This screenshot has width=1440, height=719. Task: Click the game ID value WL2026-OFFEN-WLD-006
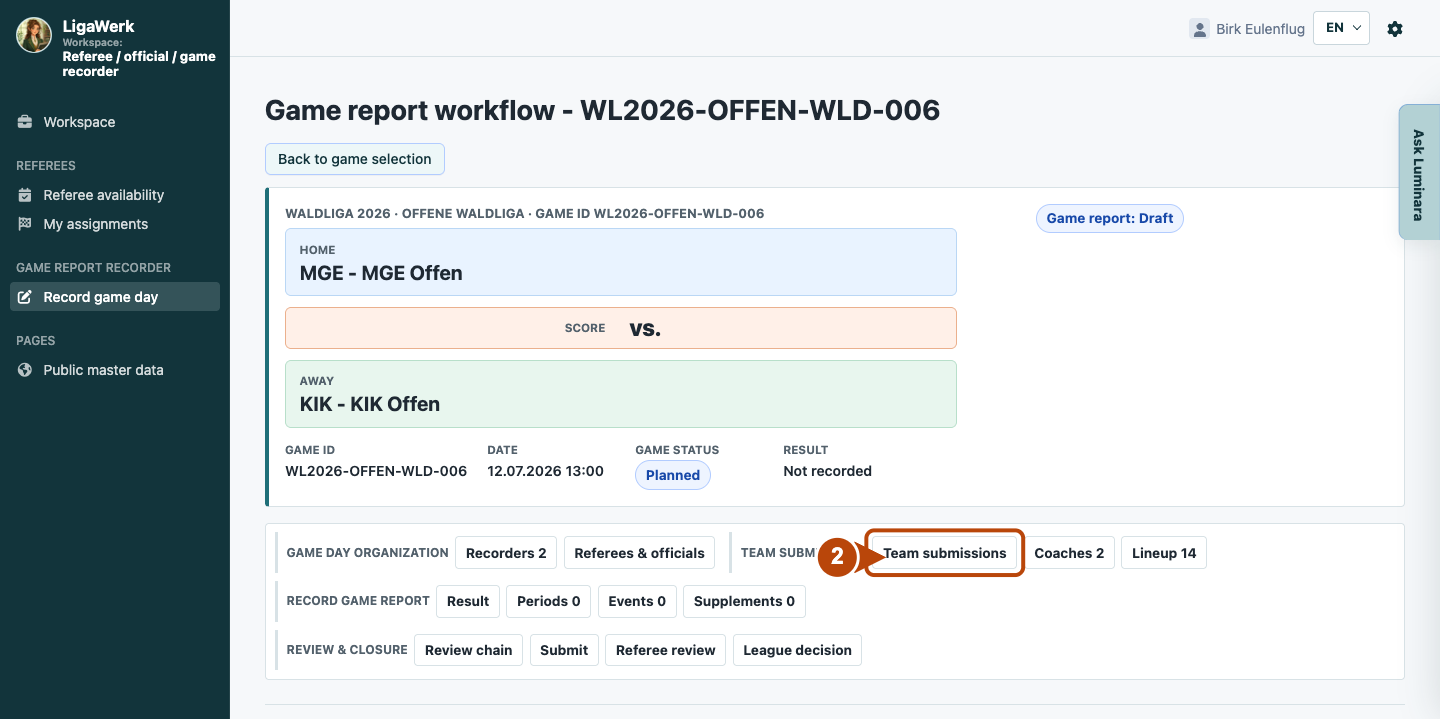click(376, 471)
